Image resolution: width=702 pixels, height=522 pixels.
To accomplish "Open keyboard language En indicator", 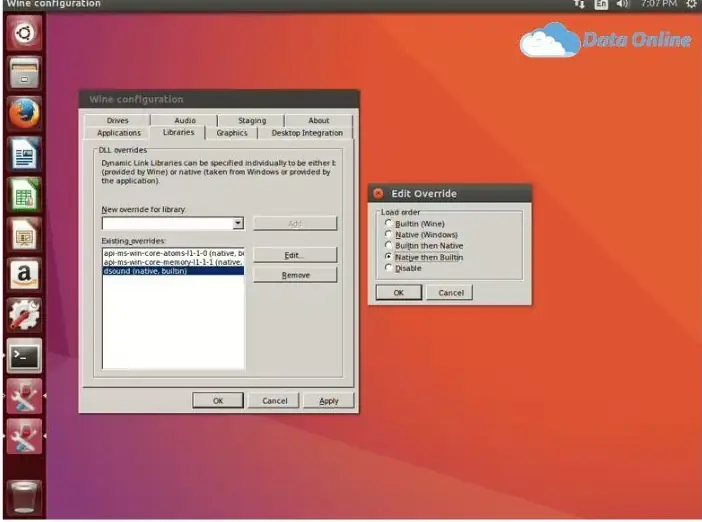I will tap(601, 4).
